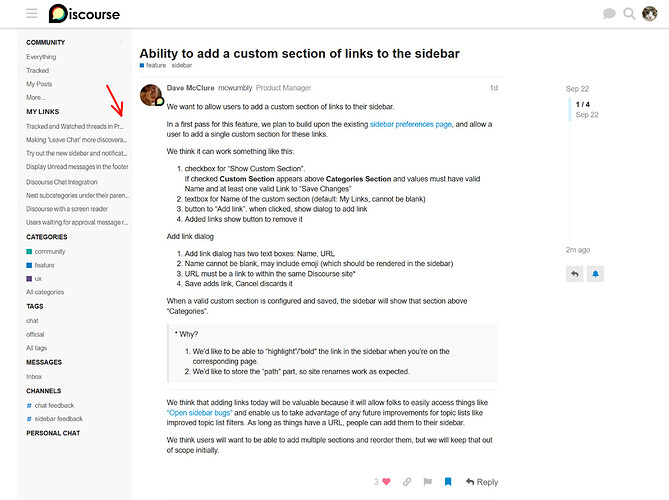Click the timeline reply arrow button
This screenshot has width=669, height=500.
pos(575,274)
